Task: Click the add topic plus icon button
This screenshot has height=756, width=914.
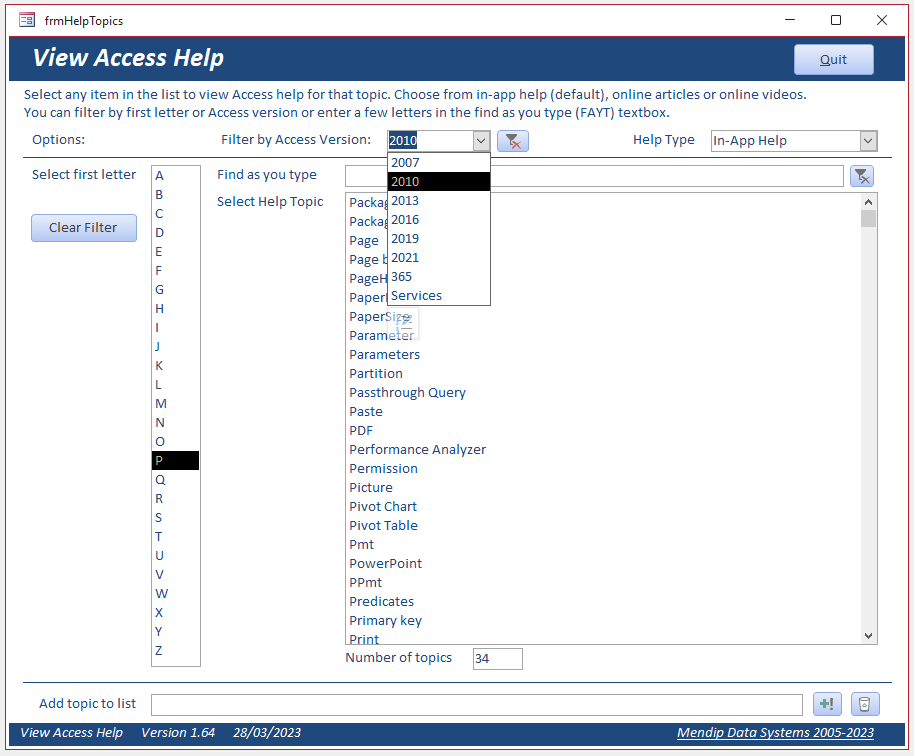Action: (827, 704)
